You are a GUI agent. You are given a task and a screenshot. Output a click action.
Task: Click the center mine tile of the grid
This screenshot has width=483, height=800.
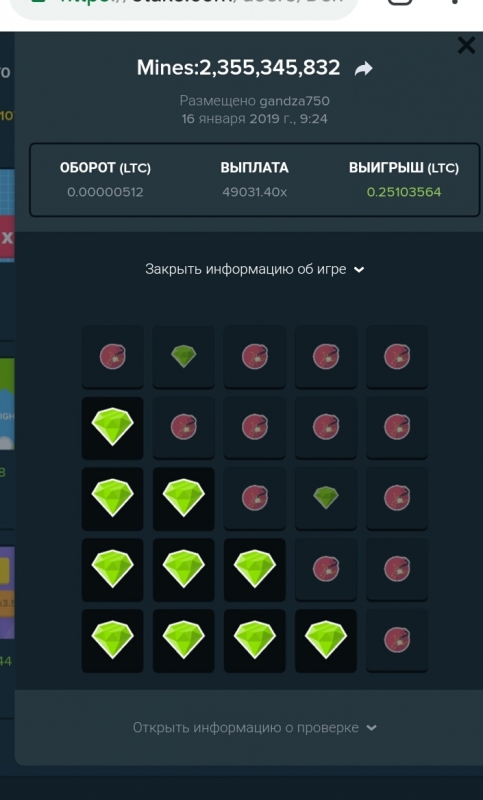tap(255, 497)
